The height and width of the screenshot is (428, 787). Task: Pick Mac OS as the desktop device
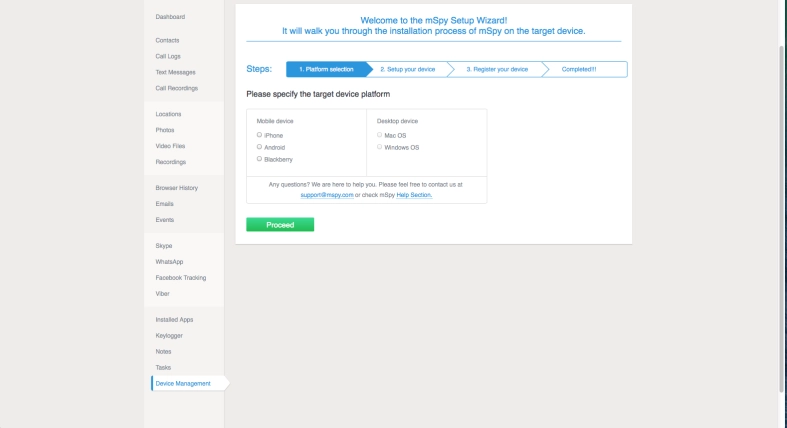click(x=379, y=134)
